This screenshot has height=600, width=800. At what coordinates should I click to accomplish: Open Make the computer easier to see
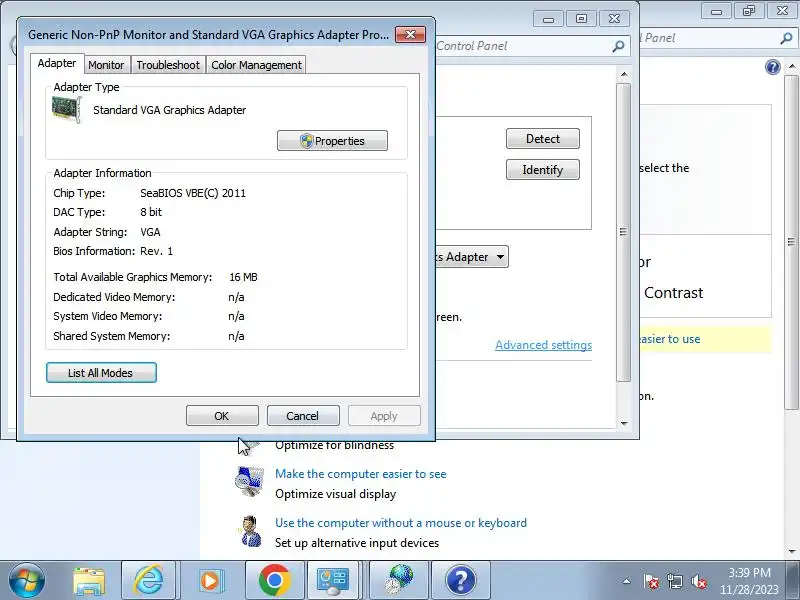pos(361,474)
